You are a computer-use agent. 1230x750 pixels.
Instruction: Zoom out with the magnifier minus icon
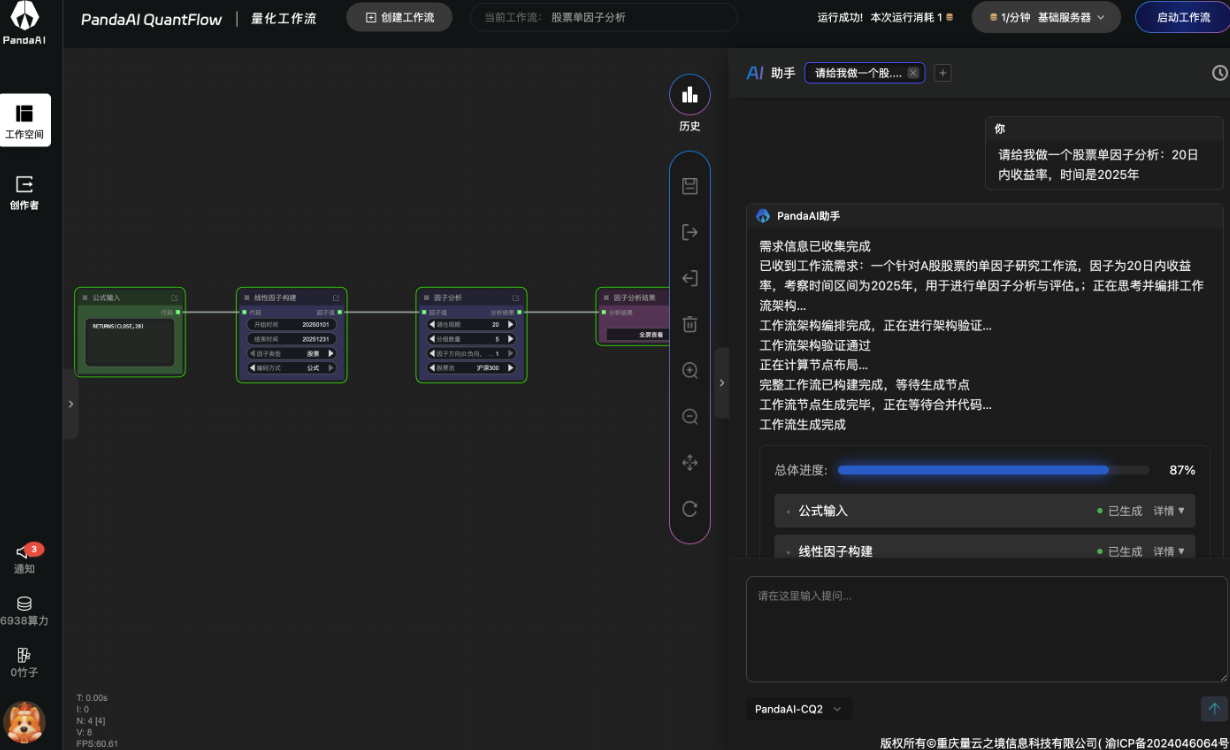[690, 416]
